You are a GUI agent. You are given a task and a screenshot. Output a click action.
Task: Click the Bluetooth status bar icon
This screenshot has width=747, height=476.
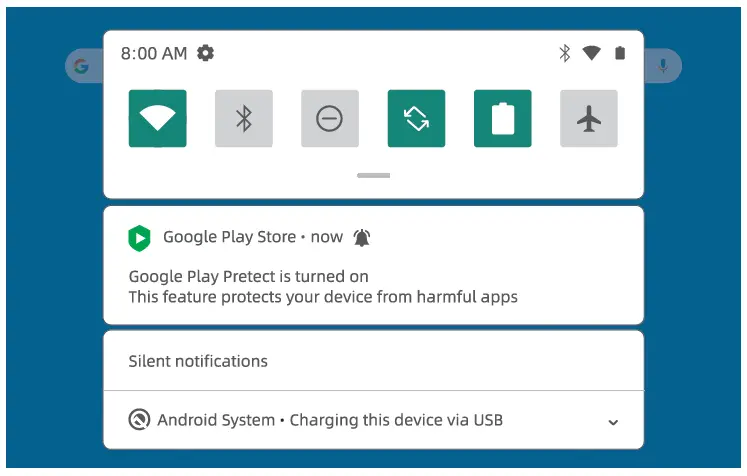point(565,53)
